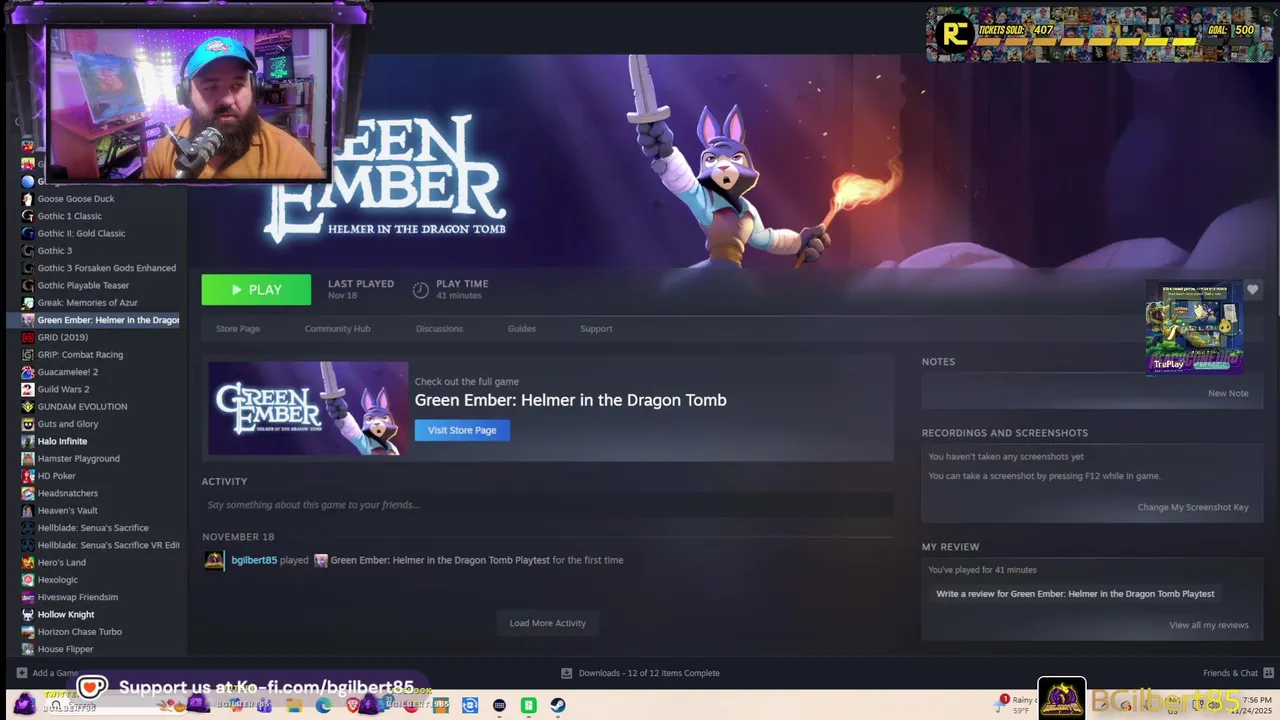
Task: Click the green PLAY button
Action: 256,290
